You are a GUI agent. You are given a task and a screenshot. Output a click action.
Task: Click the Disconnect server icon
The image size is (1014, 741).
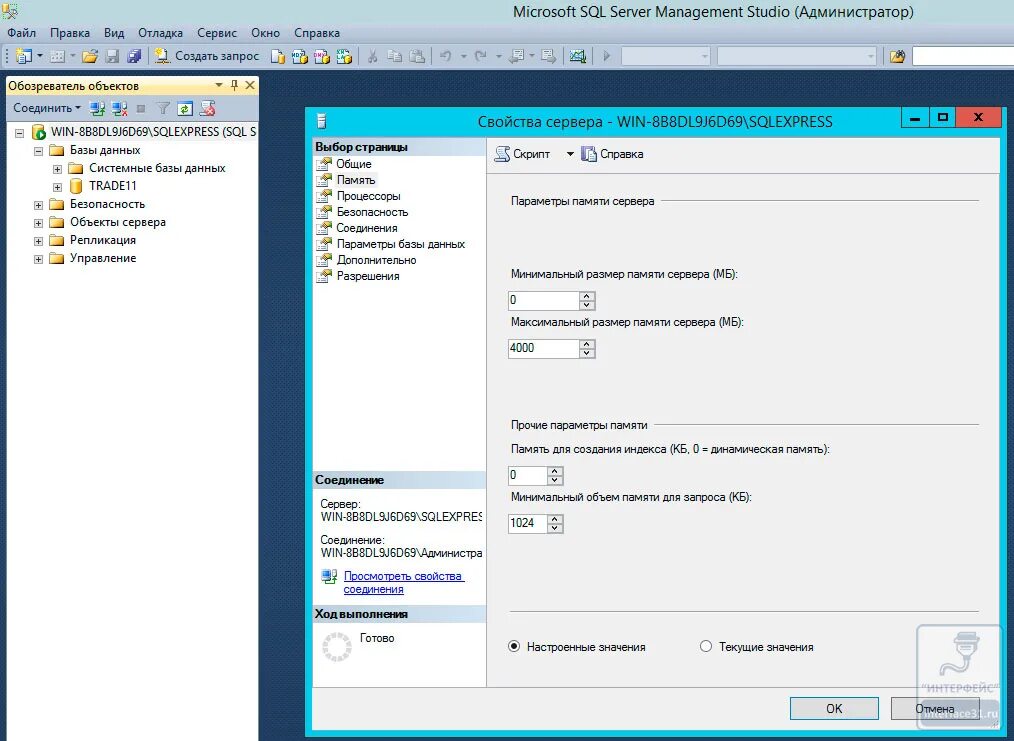119,109
